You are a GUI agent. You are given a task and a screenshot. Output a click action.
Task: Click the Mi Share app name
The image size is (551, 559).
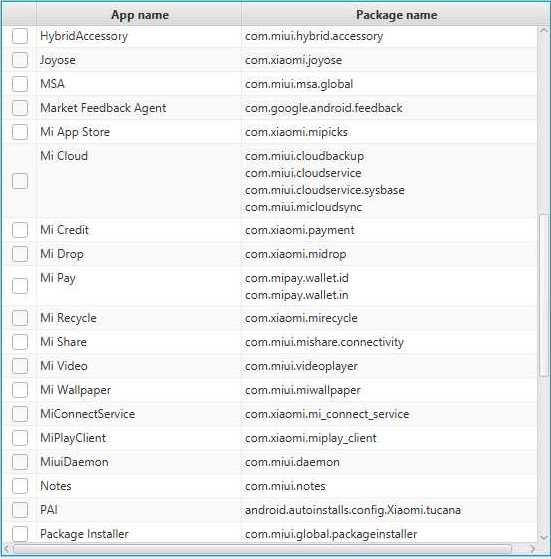[x=63, y=342]
